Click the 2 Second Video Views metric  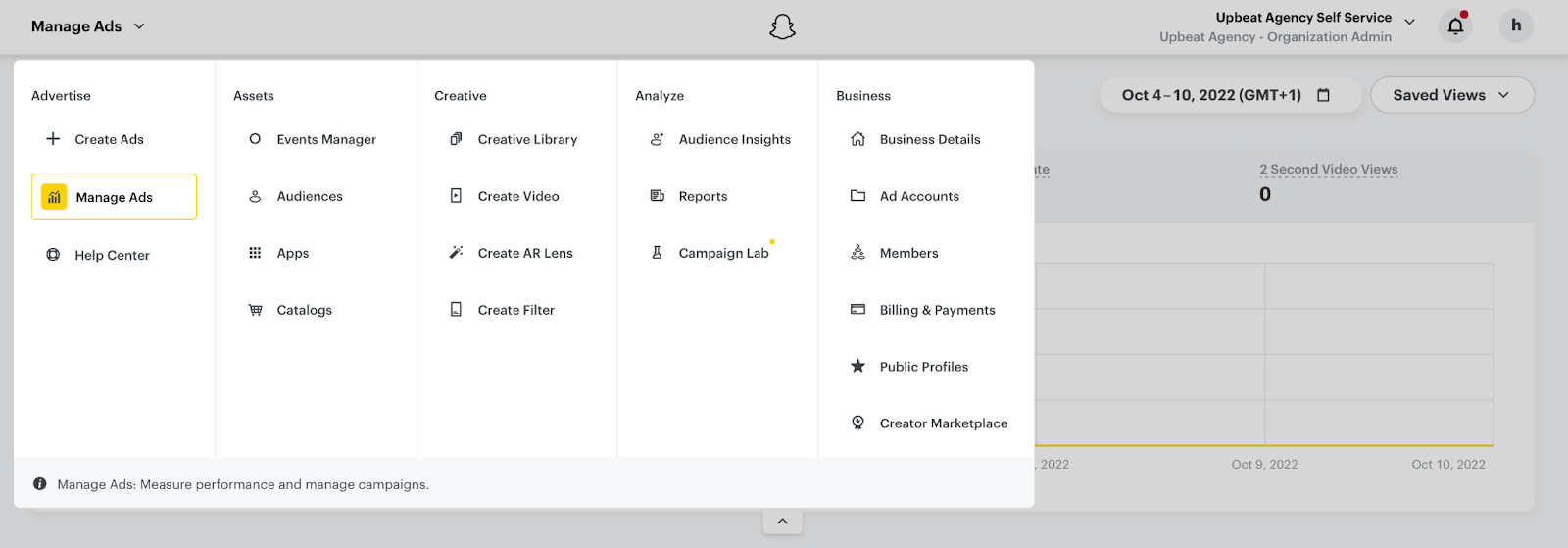click(1328, 170)
